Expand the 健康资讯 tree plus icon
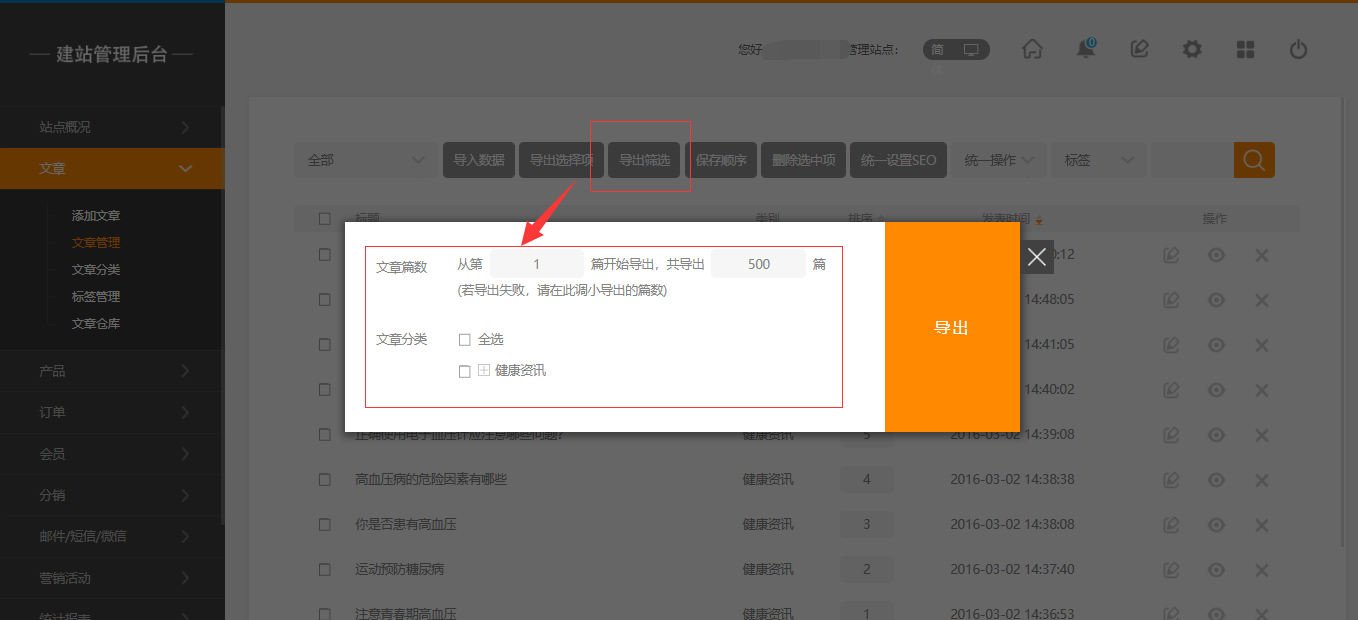Viewport: 1358px width, 620px height. (x=484, y=370)
